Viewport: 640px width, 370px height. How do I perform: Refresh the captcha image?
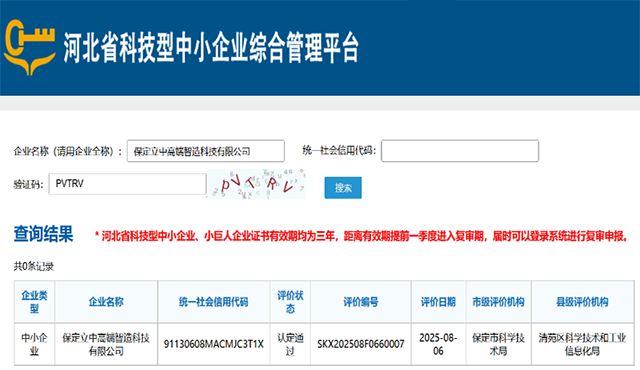click(x=256, y=184)
